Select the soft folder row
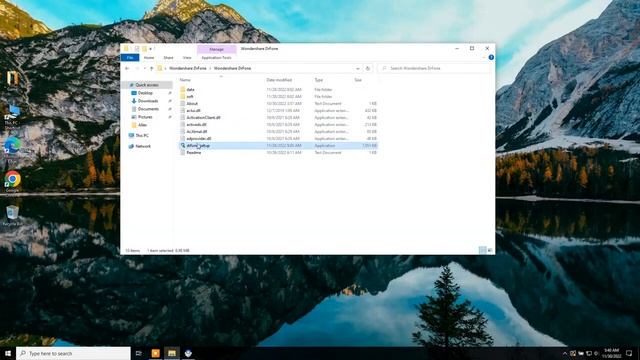The image size is (640, 360). [279, 96]
